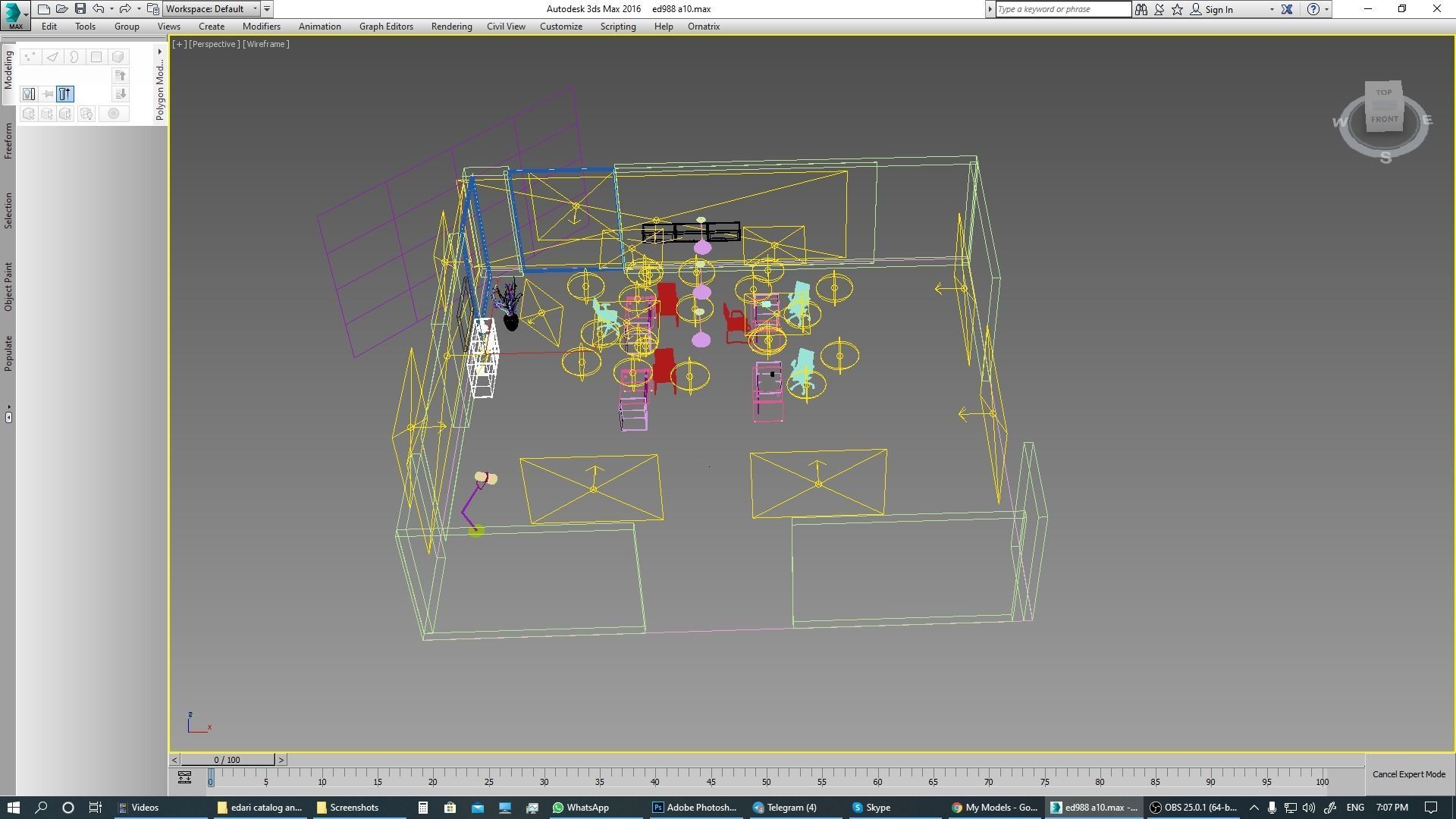Viewport: 1456px width, 819px height.
Task: Open the Tools menu
Action: pos(85,27)
